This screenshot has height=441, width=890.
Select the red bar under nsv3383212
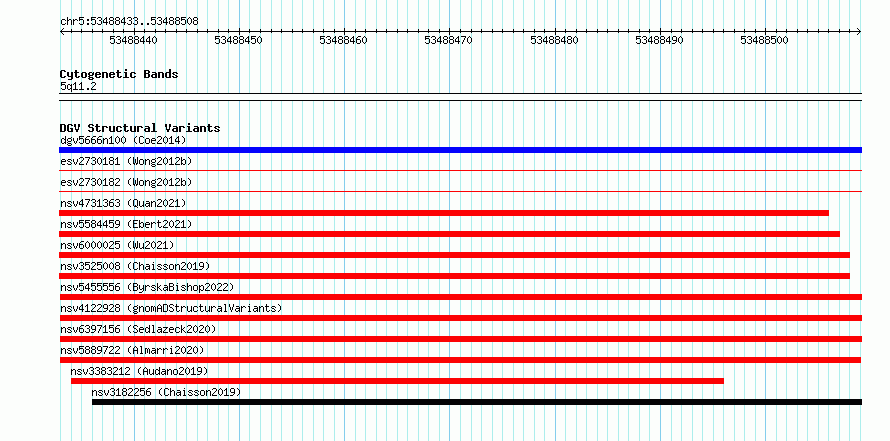point(397,381)
